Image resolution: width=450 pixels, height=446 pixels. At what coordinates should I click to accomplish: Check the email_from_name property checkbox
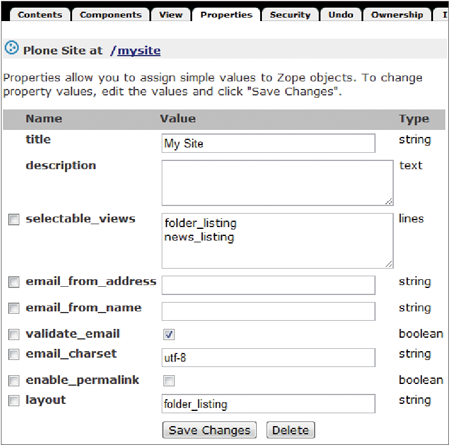click(x=14, y=308)
